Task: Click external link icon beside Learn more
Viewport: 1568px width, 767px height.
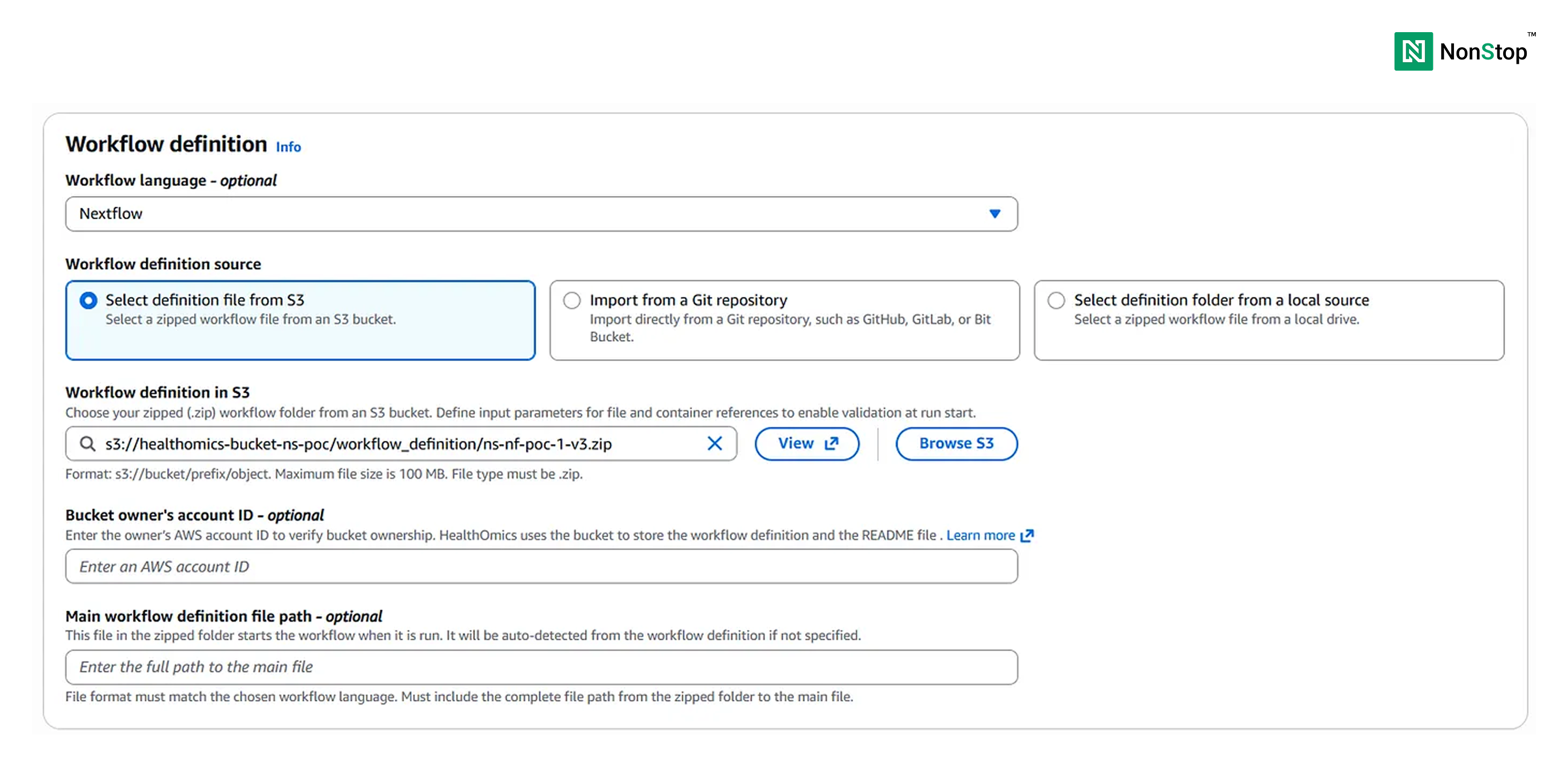Action: tap(1028, 536)
